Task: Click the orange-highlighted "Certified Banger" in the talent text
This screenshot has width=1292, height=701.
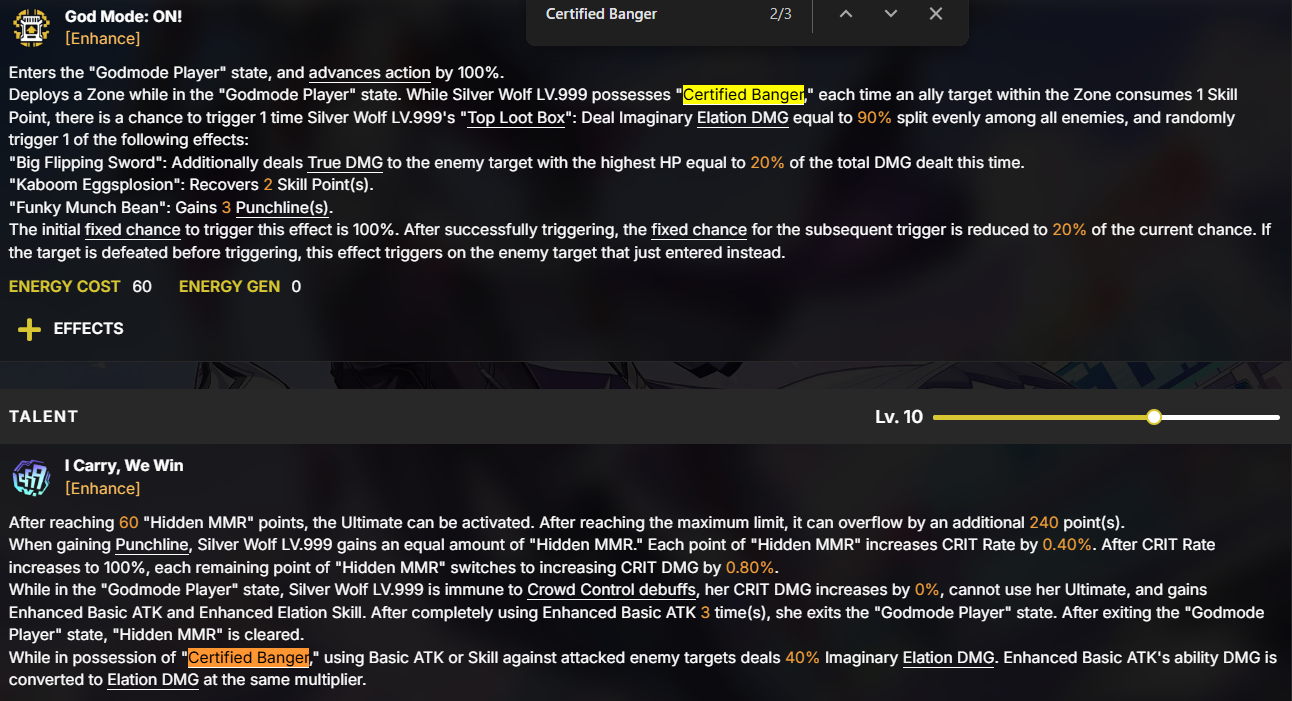Action: coord(249,657)
